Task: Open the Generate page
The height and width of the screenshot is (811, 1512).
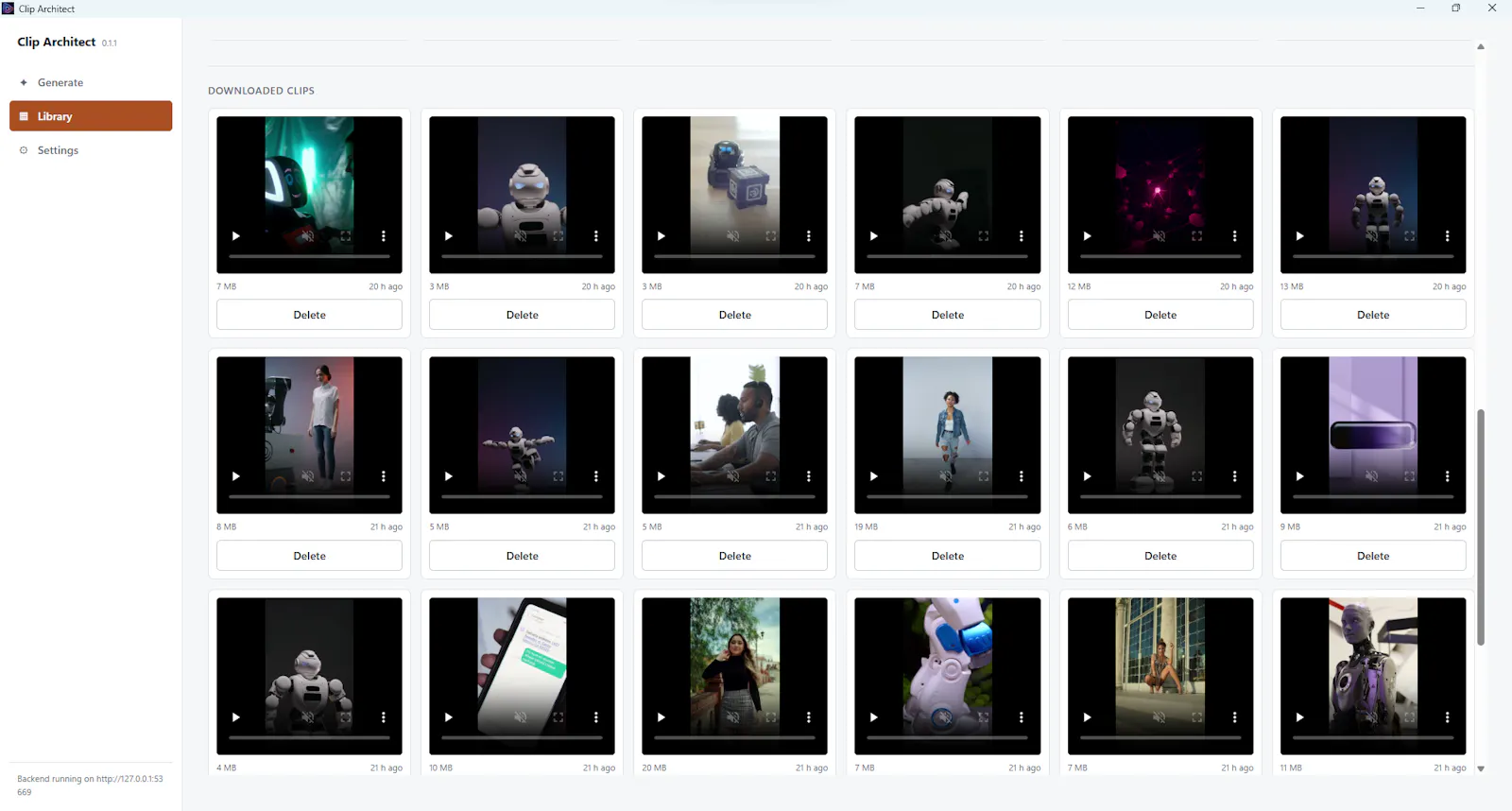Action: 91,82
